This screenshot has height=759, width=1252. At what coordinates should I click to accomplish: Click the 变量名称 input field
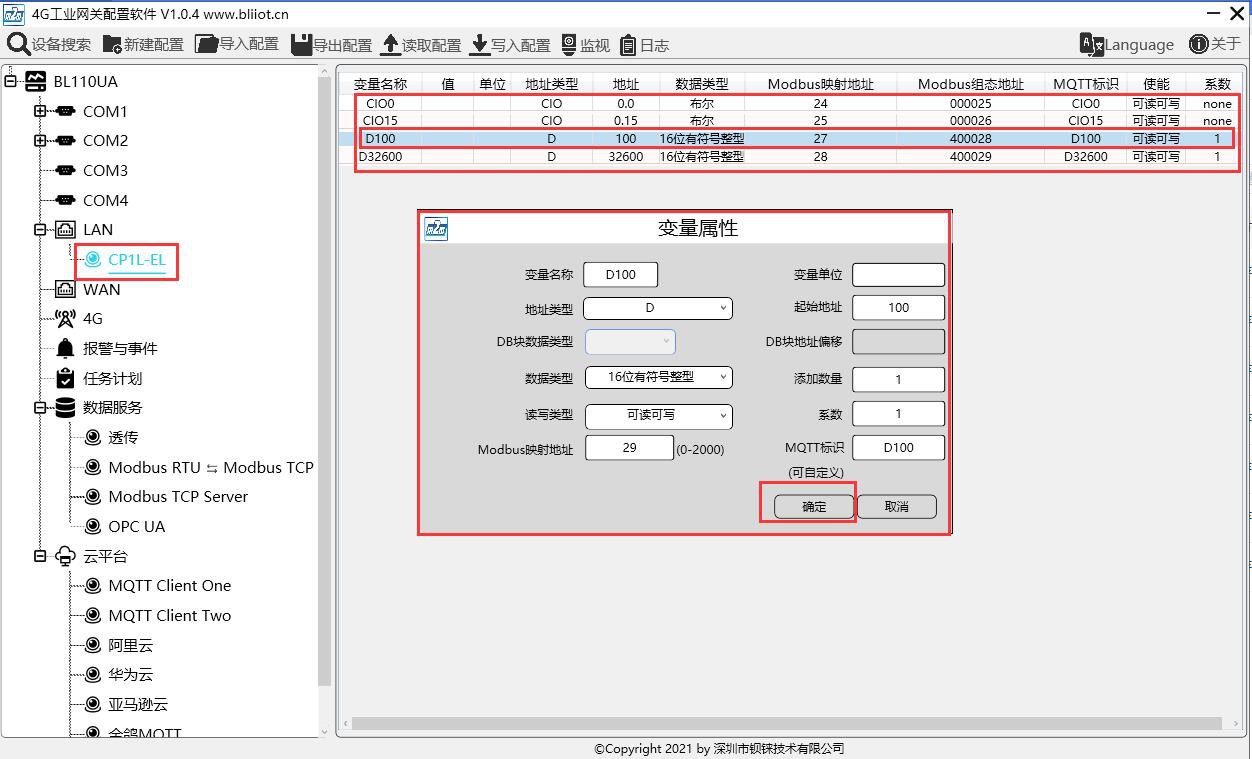click(x=621, y=274)
